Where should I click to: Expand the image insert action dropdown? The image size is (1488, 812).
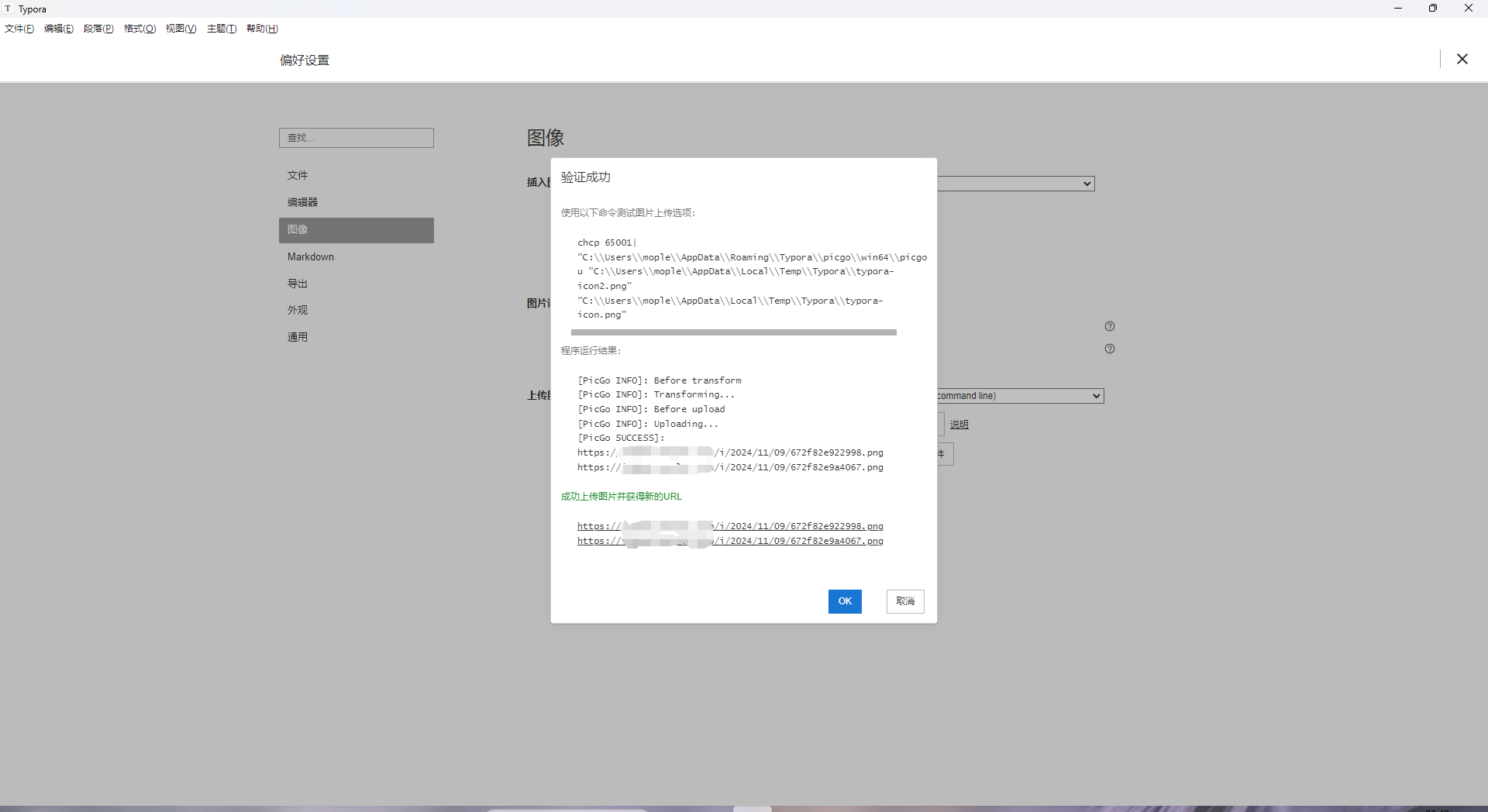(x=1015, y=184)
